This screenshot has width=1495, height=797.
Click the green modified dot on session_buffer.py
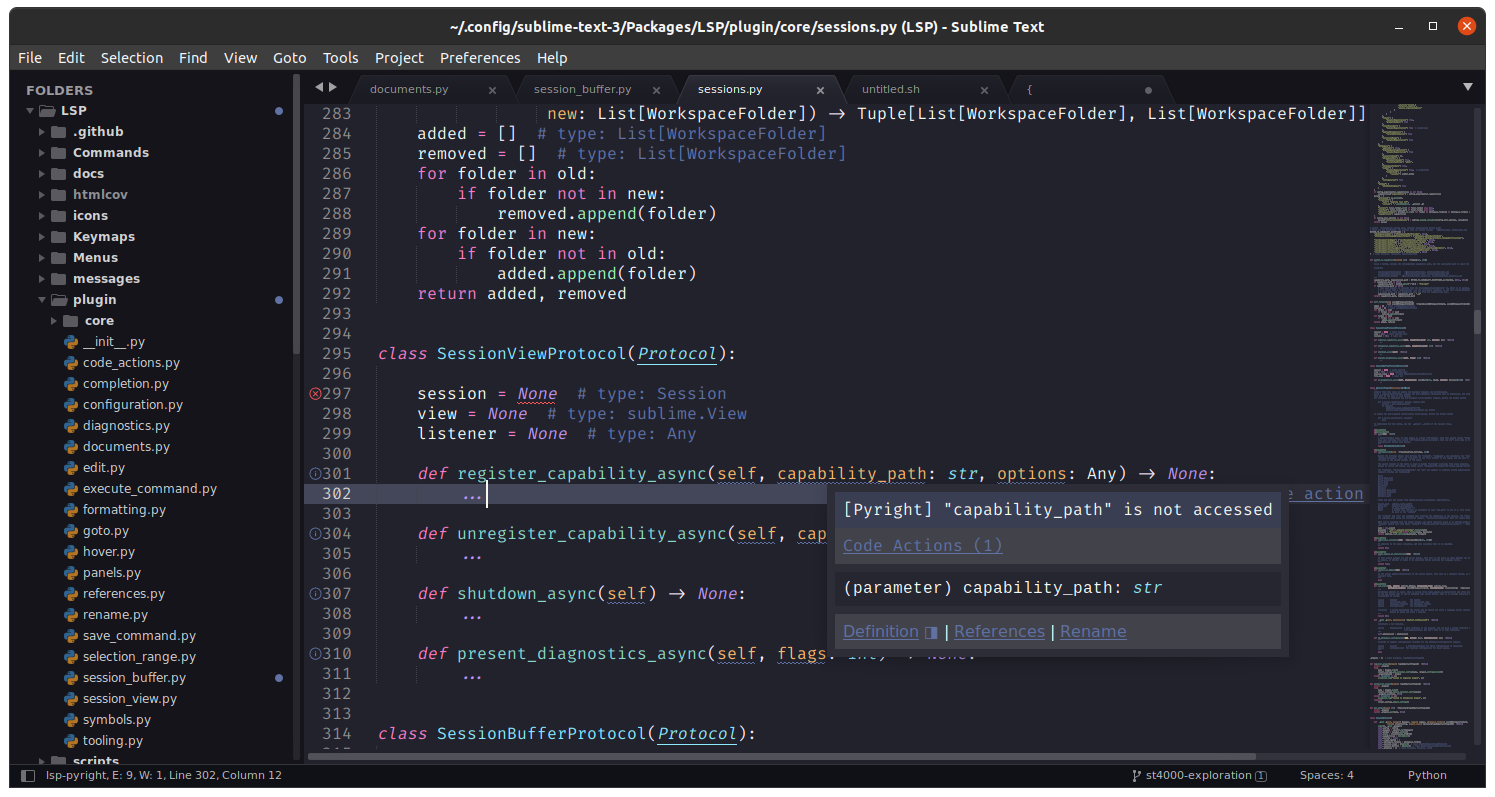278,677
